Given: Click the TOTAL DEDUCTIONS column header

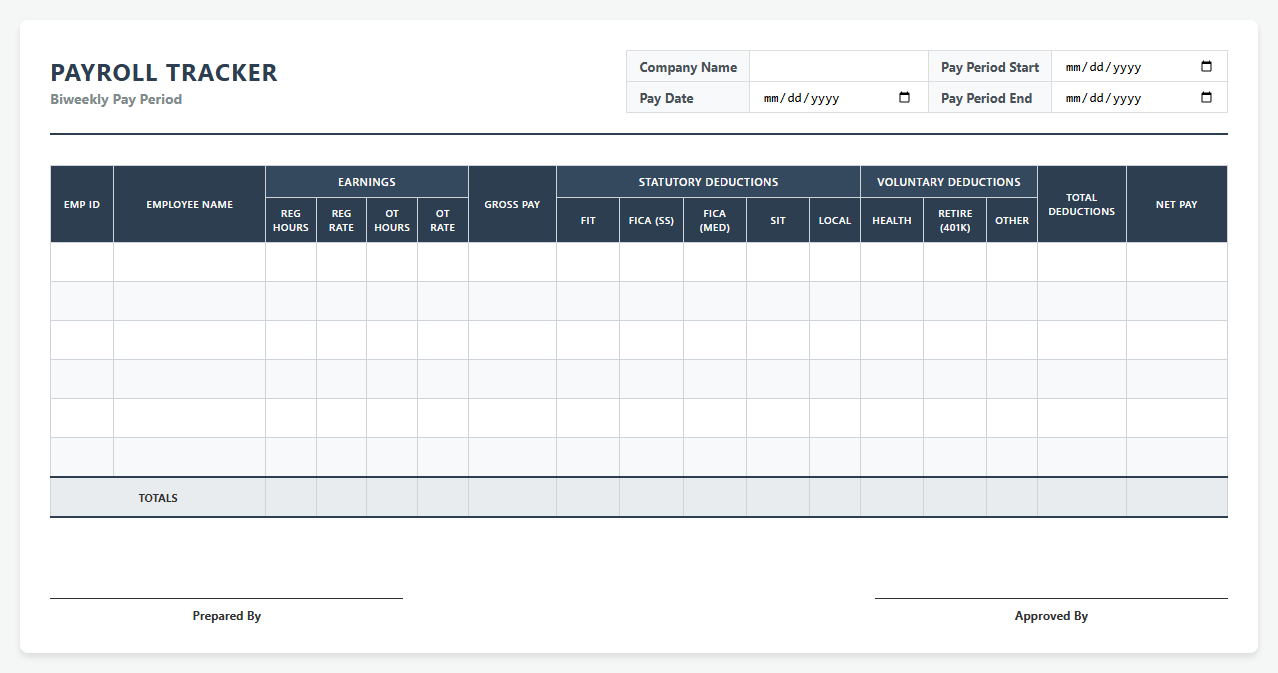Looking at the screenshot, I should point(1082,204).
